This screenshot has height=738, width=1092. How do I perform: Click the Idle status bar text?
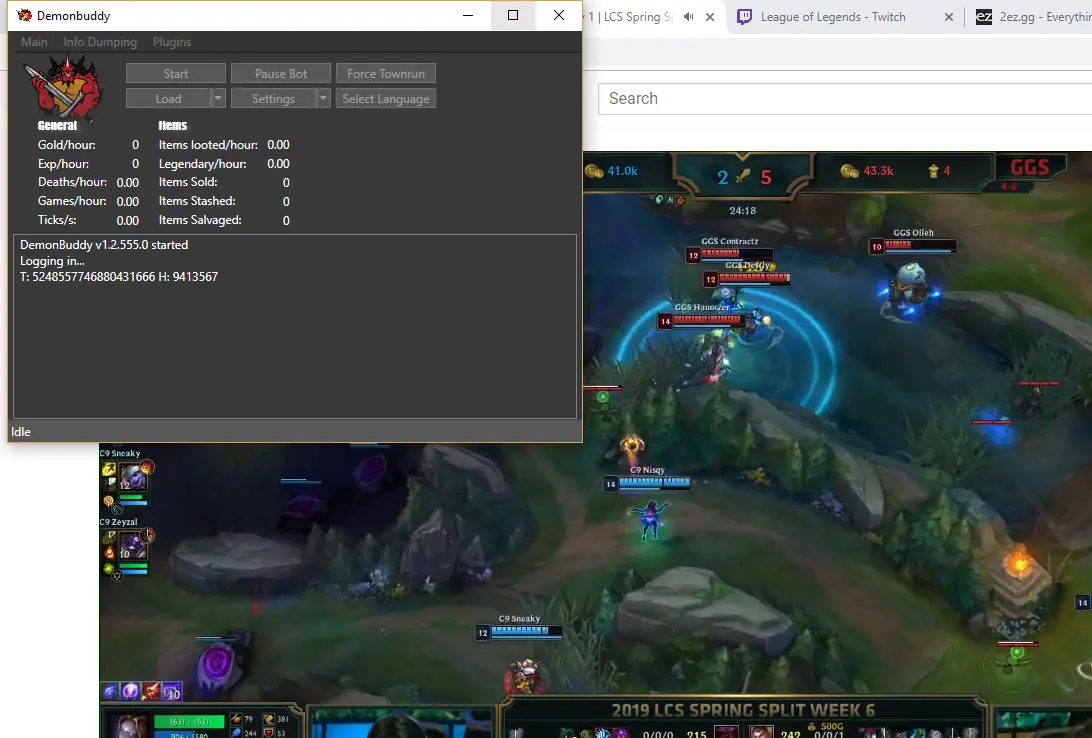(x=21, y=432)
